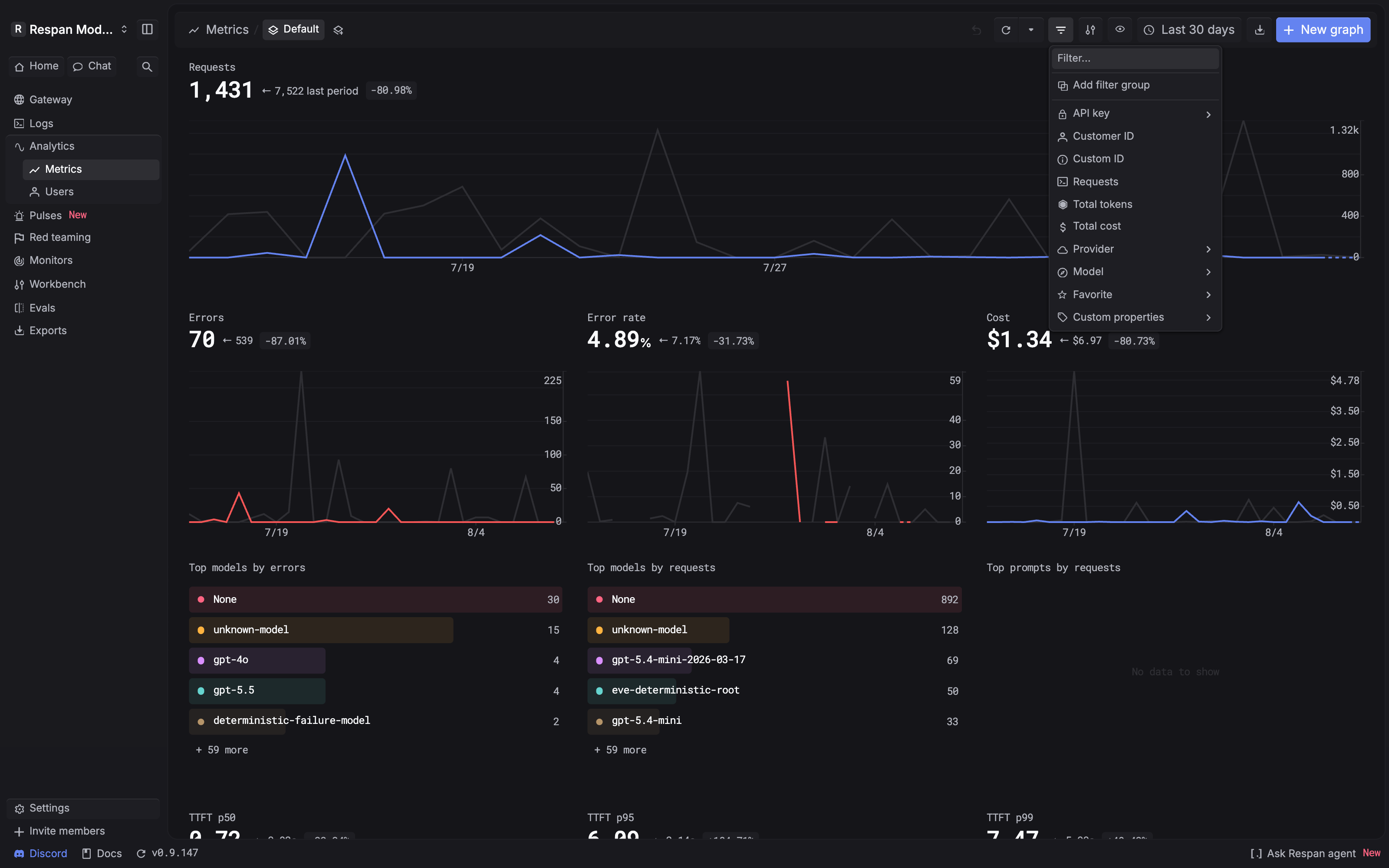The width and height of the screenshot is (1389, 868).
Task: Expand the API key filter submenu
Action: (x=1135, y=114)
